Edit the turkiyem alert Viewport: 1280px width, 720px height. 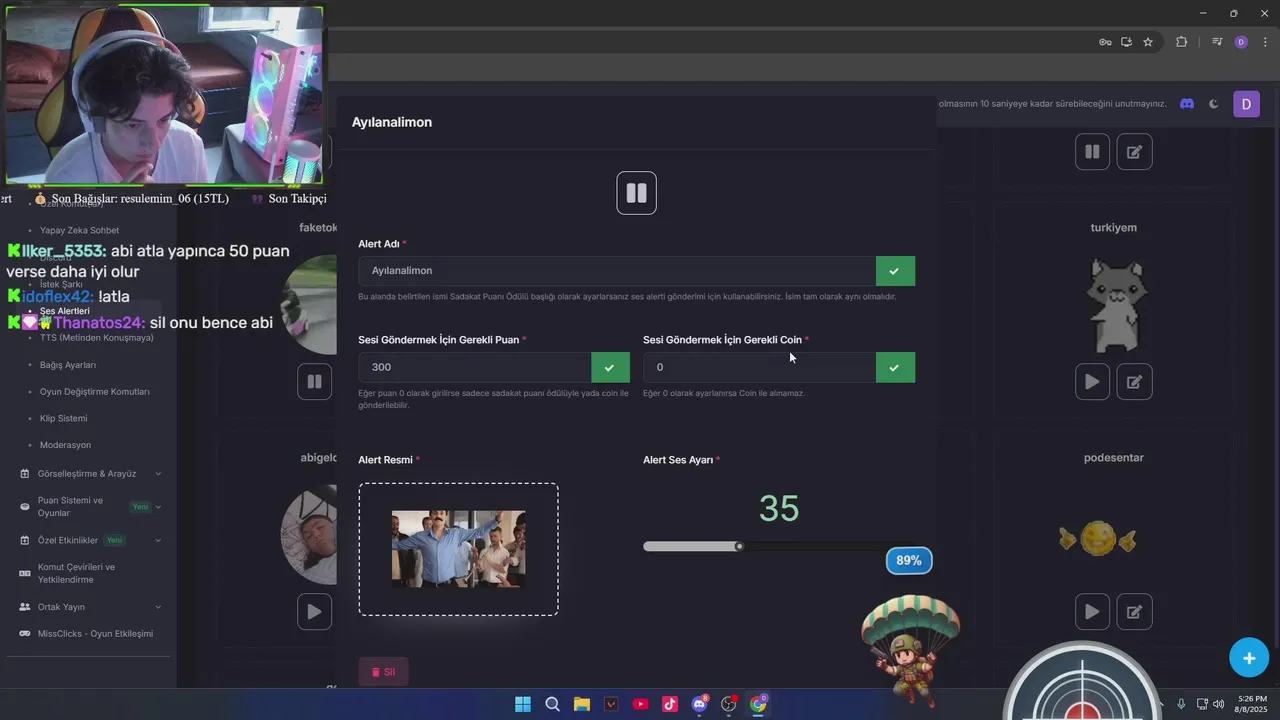pos(1134,381)
